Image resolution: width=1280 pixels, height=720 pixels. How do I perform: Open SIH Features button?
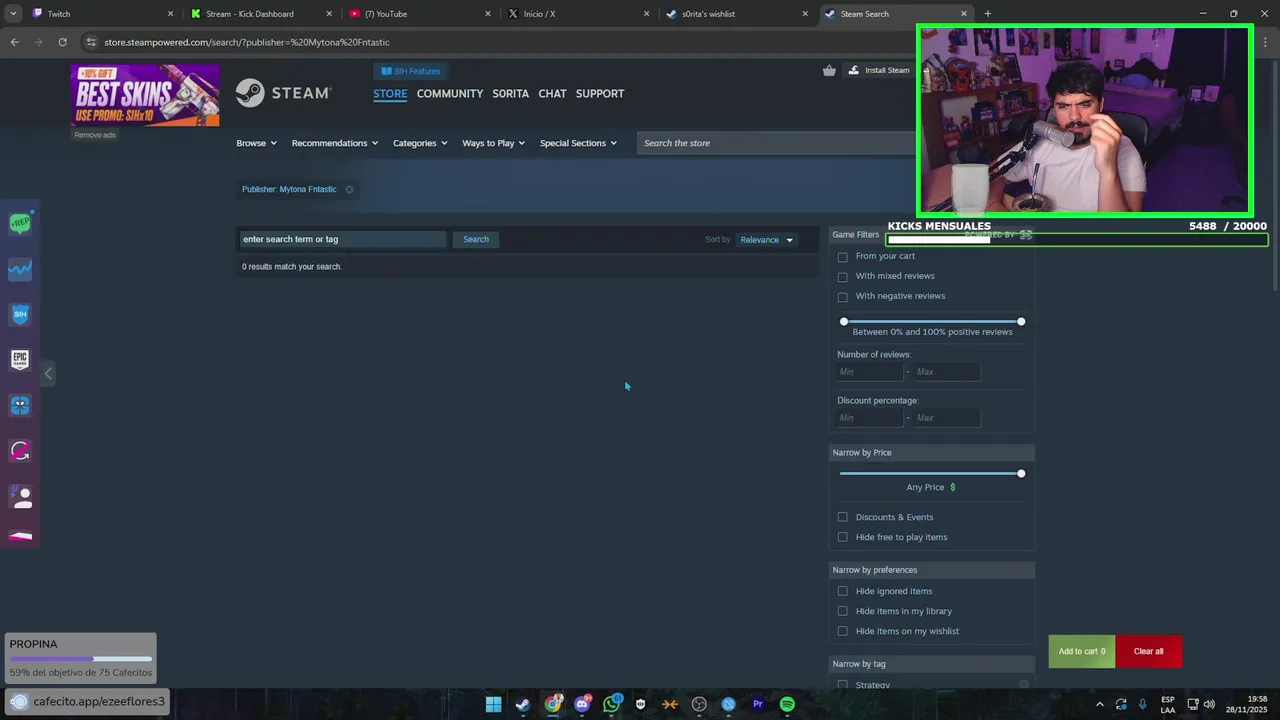(410, 71)
